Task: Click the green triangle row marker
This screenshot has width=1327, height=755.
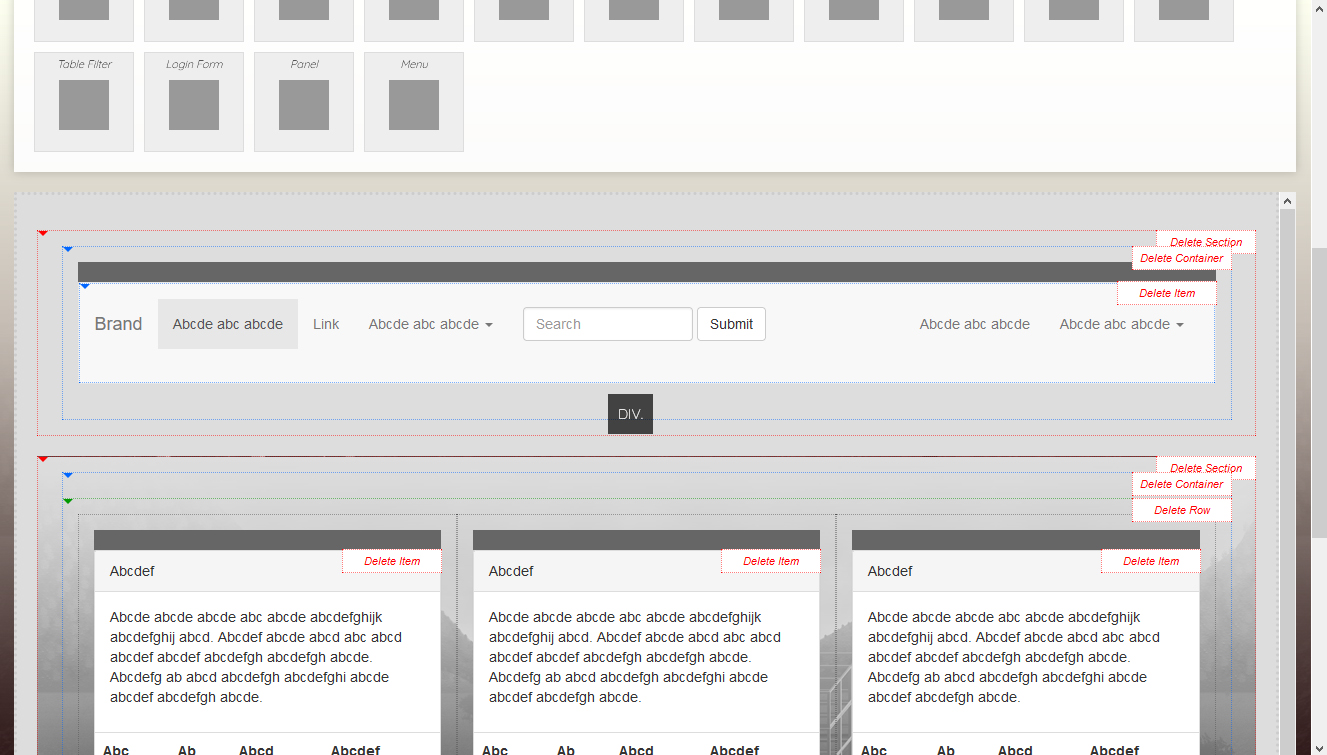Action: (x=68, y=501)
